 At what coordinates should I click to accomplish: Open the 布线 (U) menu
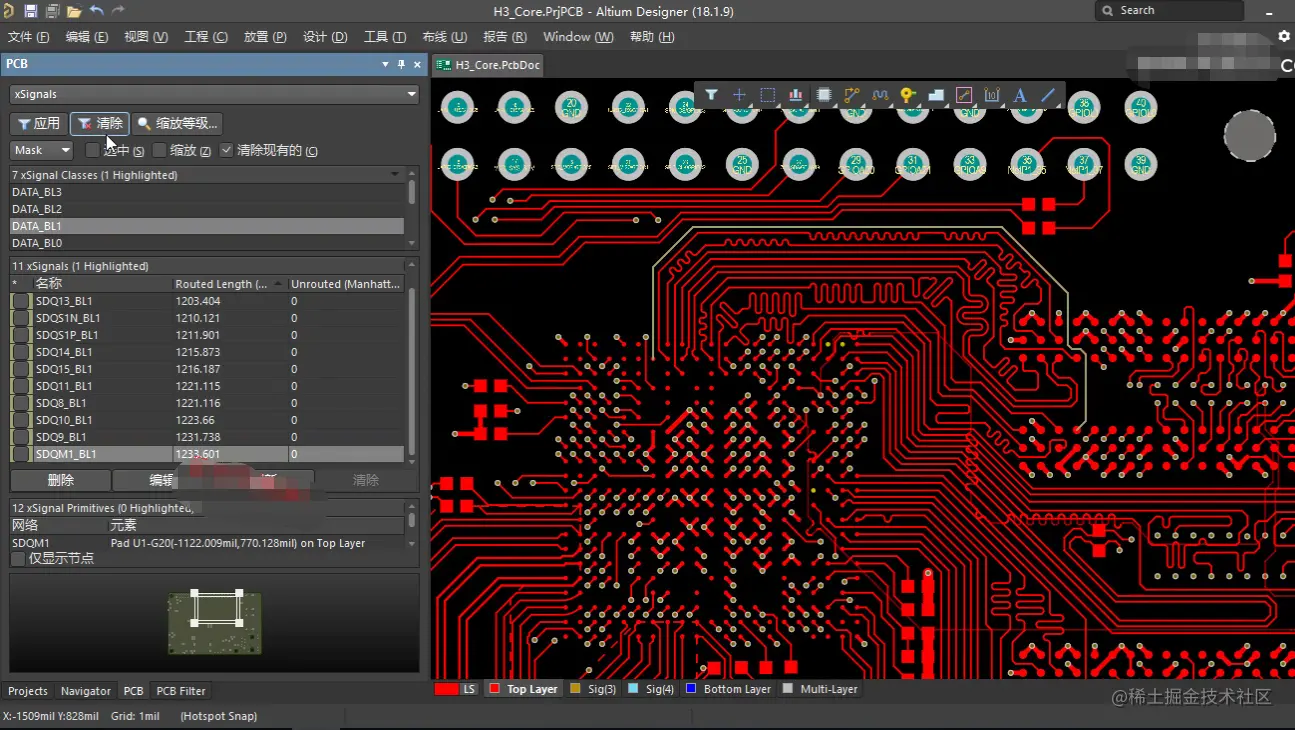click(x=445, y=37)
